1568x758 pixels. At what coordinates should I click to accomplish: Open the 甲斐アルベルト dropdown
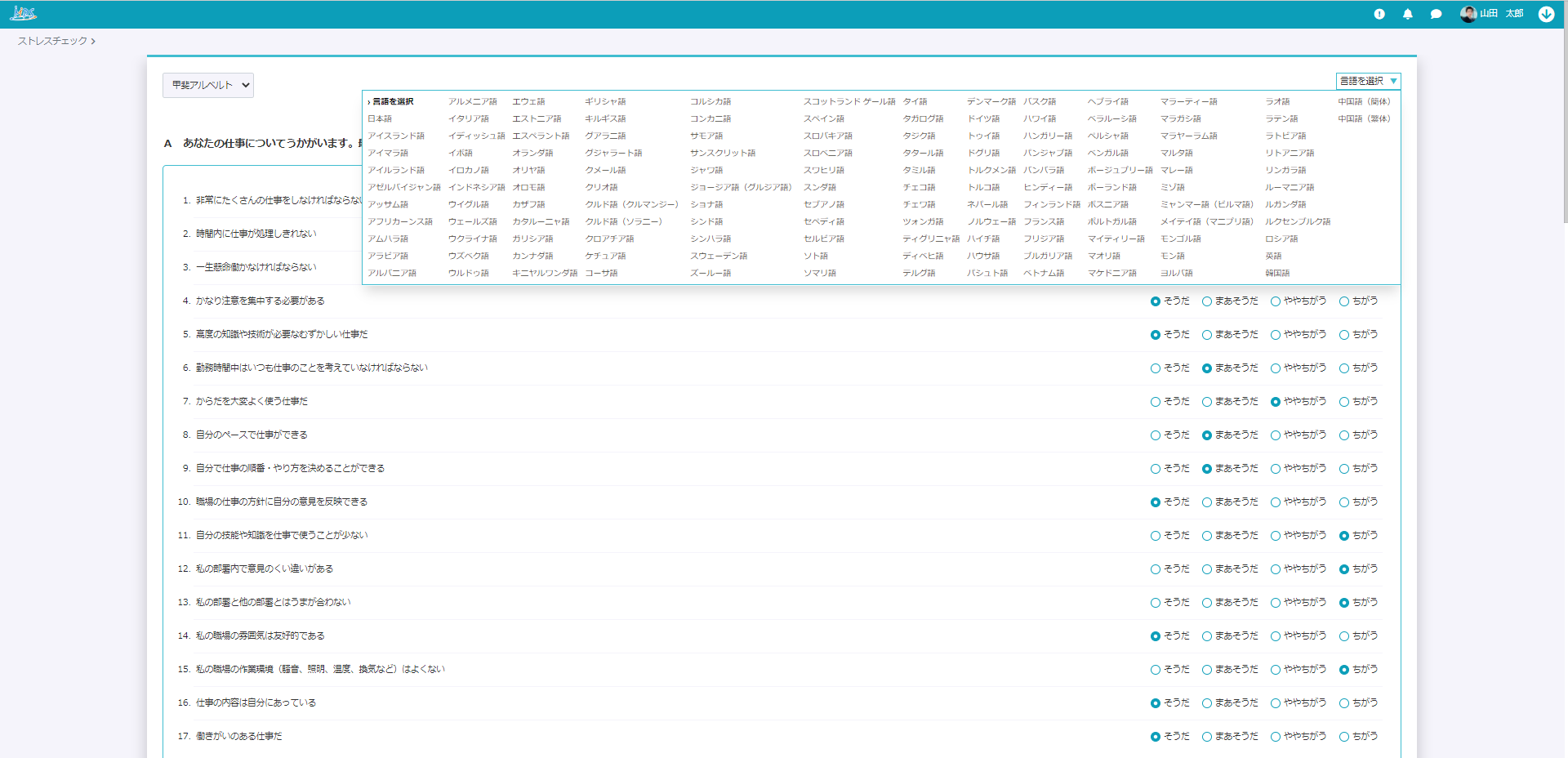click(x=208, y=85)
